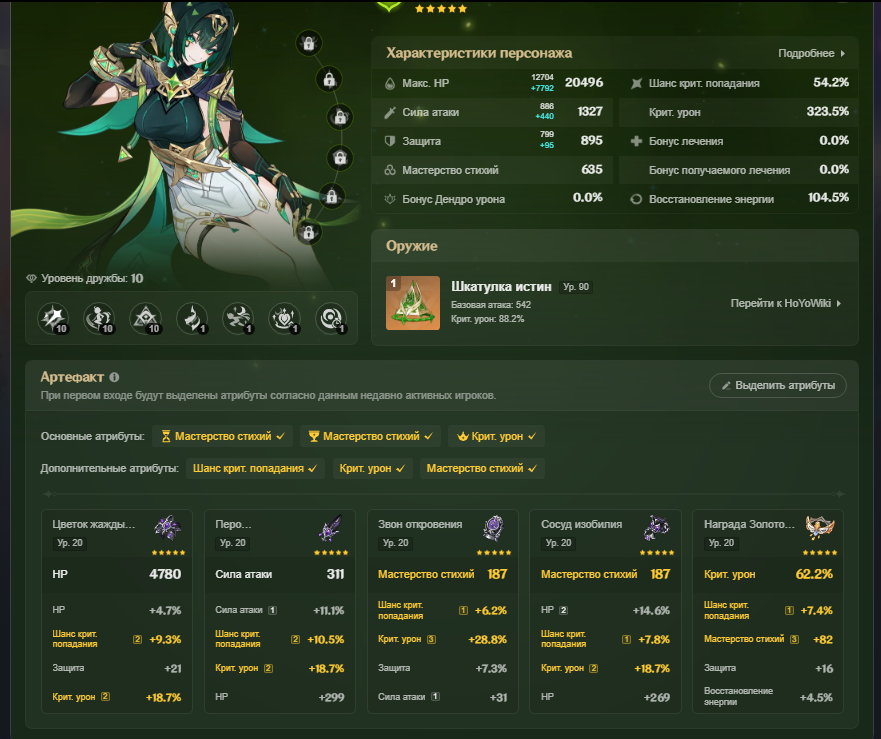Screen dimensions: 881x739
Task: Click the Мастерство стихий value 635
Action: [x=592, y=169]
